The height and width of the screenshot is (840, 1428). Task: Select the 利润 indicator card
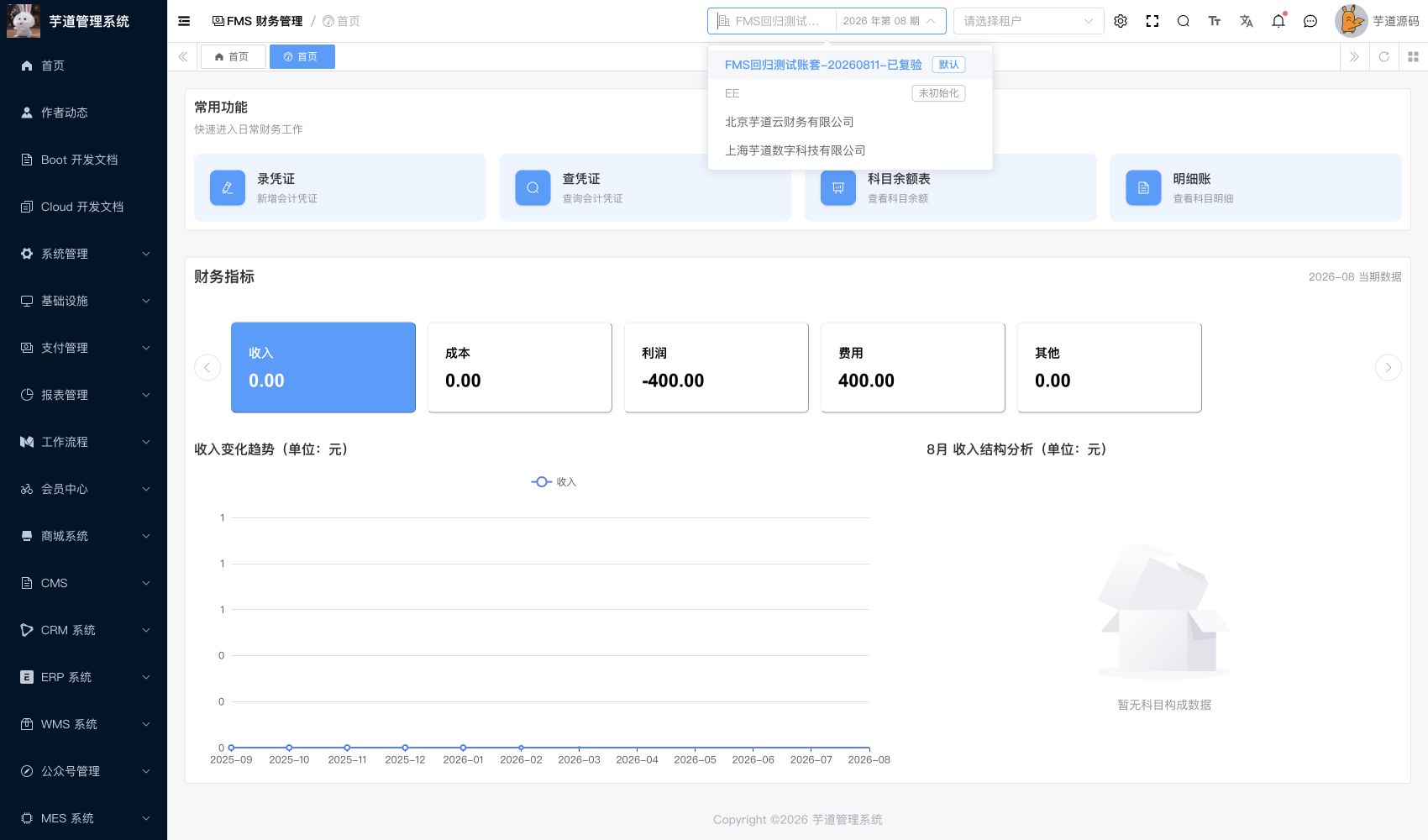coord(717,367)
